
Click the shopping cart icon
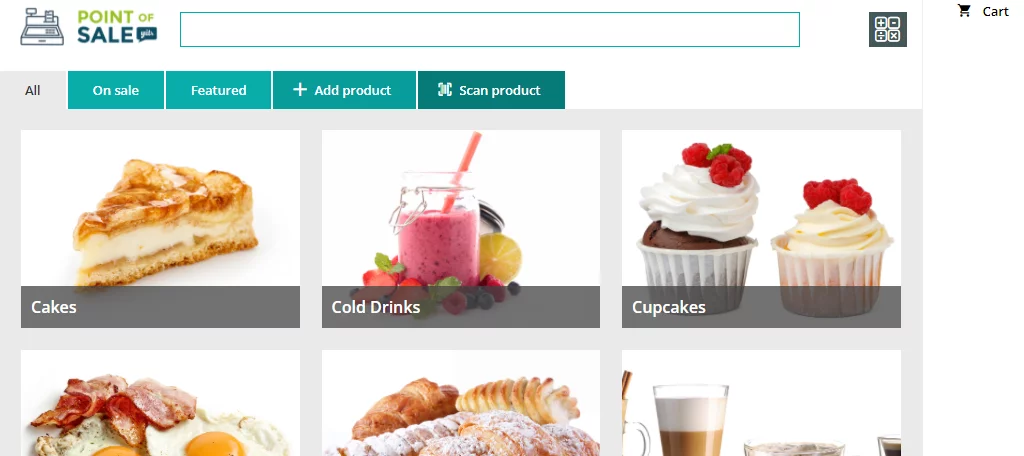coord(964,10)
